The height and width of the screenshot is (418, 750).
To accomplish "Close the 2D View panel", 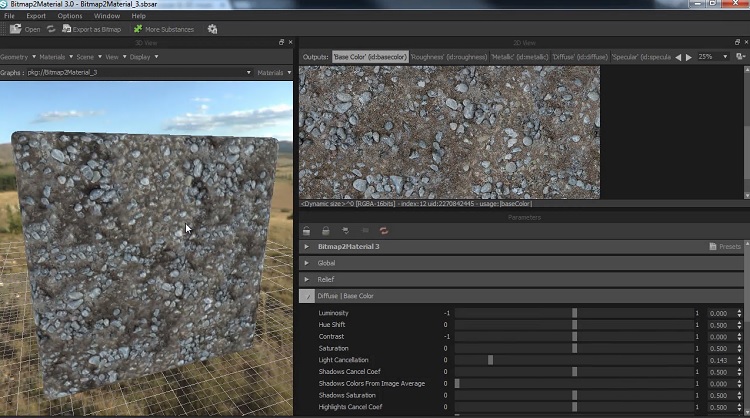I will tap(746, 42).
